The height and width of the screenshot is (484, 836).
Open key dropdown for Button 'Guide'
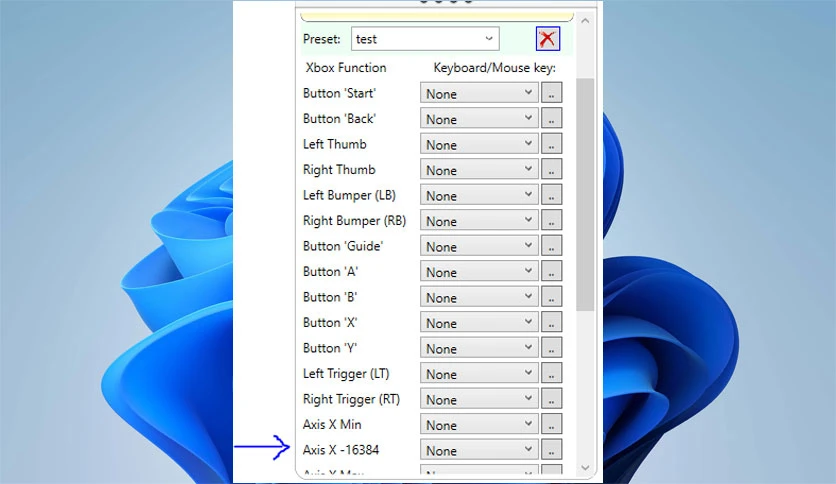coord(479,247)
